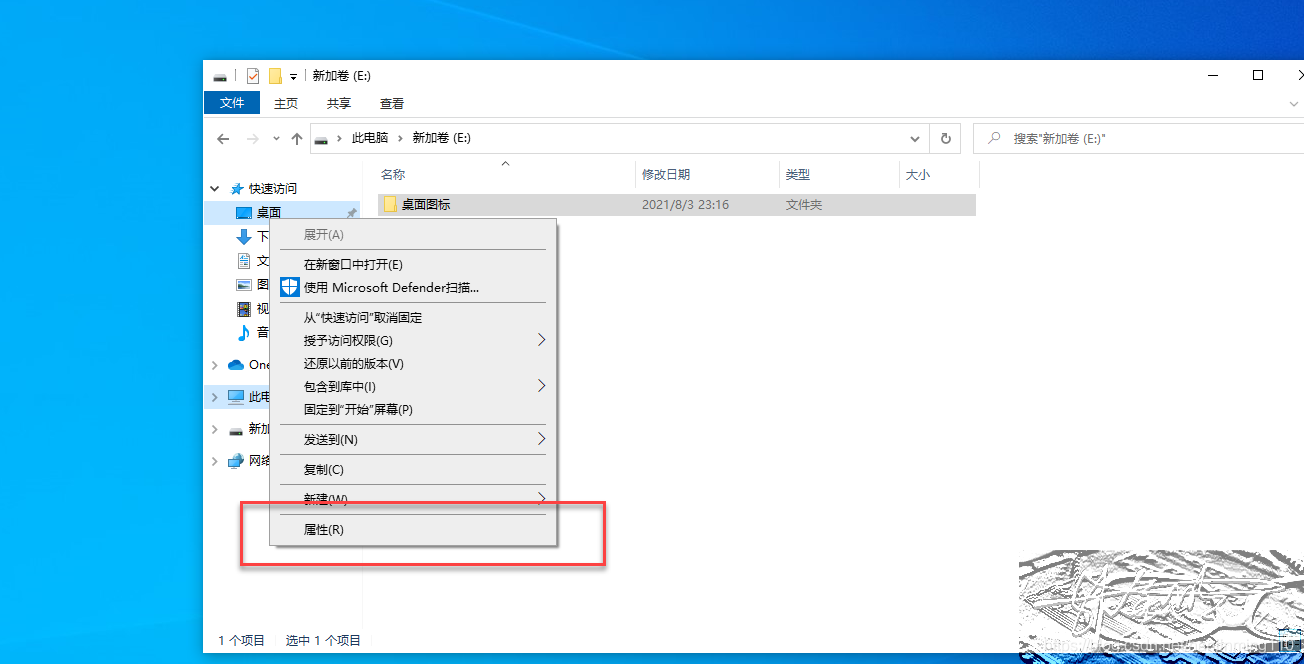
Task: Click 新加卷 (E:) in address bar path
Action: coord(442,139)
